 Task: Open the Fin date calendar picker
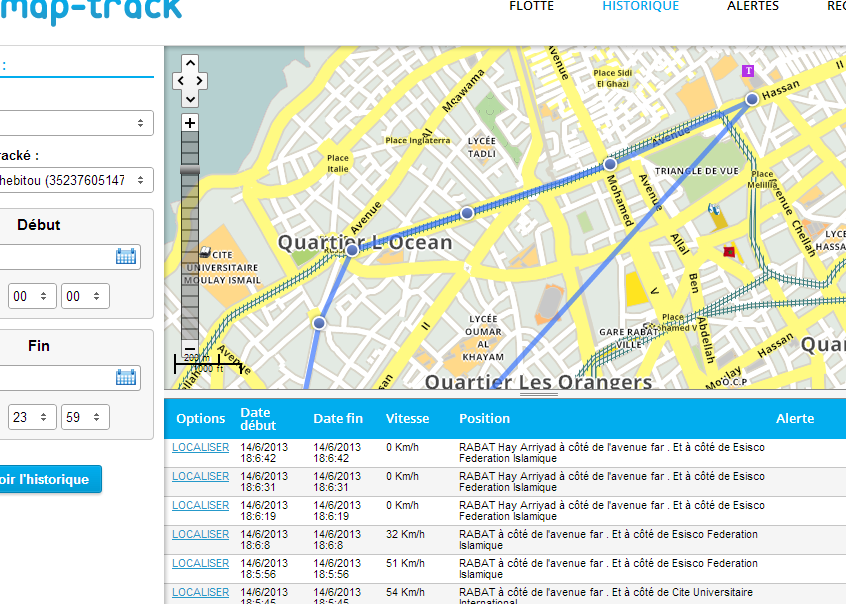coord(125,377)
